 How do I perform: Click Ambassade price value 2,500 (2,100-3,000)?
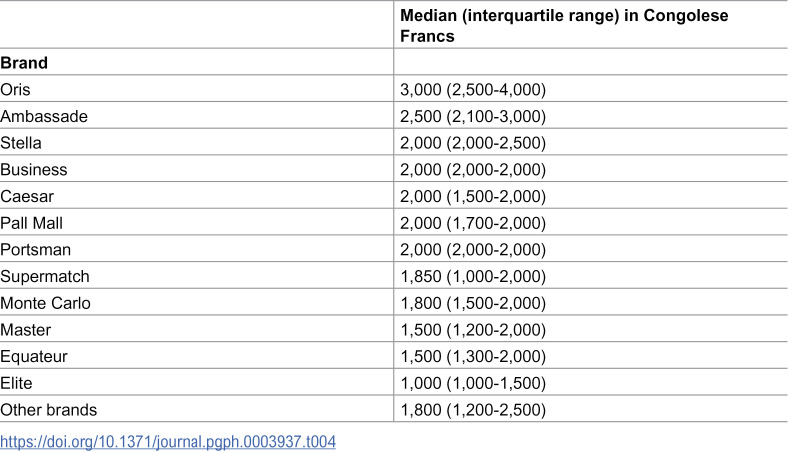(x=473, y=116)
